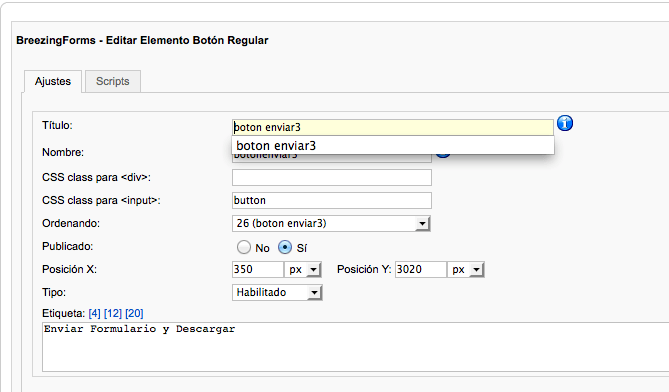This screenshot has height=392, width=669.
Task: Click the [4] Etiqueta size link
Action: [x=94, y=314]
